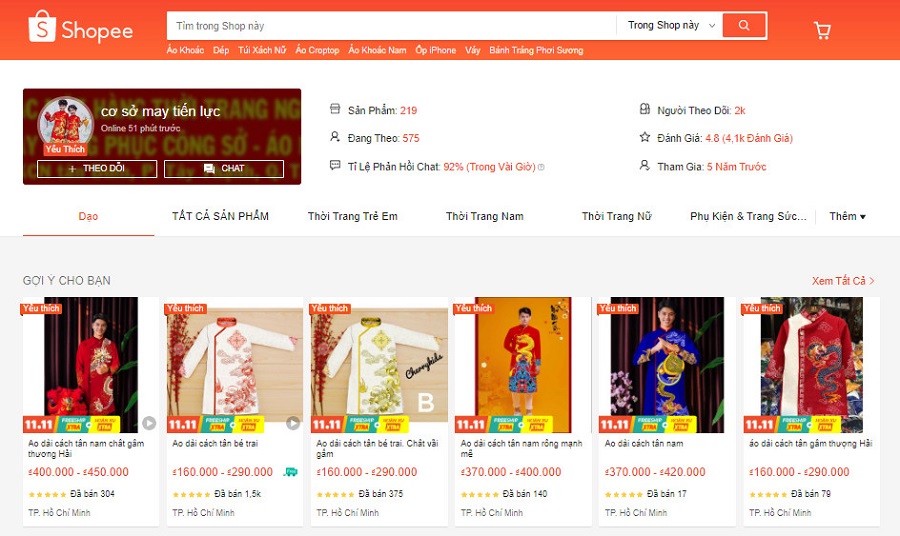Select the Thời Trang Nam tab
900x536 pixels.
[x=484, y=216]
